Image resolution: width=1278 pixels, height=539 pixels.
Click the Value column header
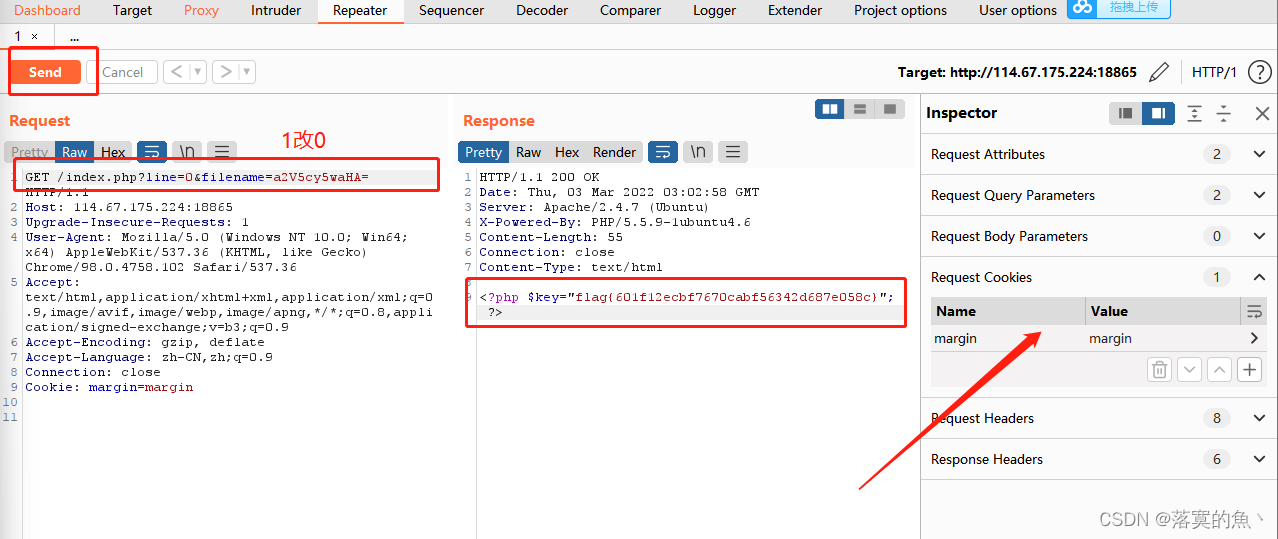pyautogui.click(x=1163, y=311)
